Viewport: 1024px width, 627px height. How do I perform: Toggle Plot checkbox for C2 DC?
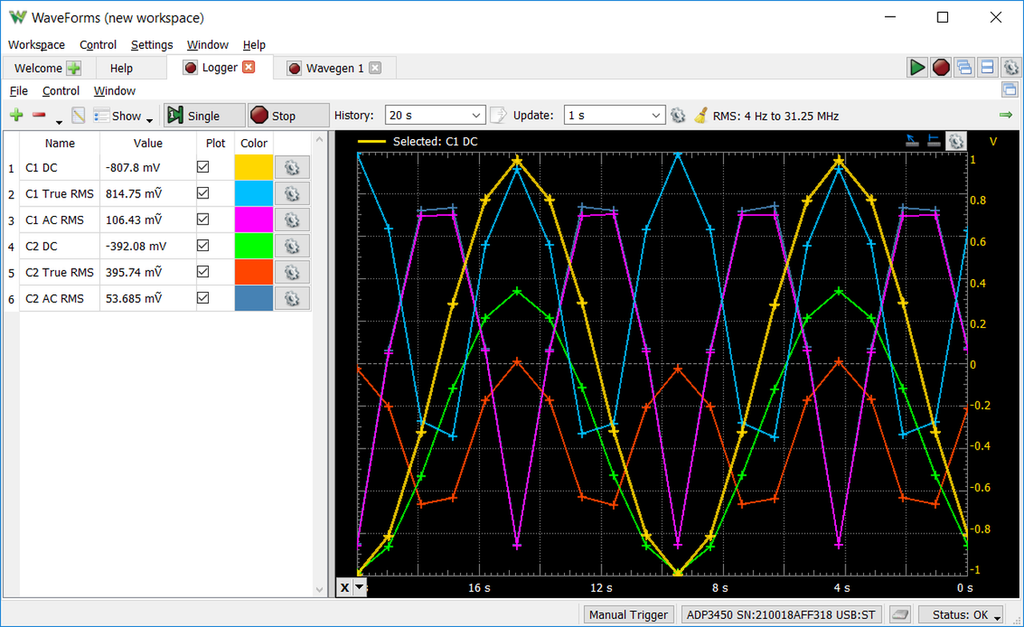[x=203, y=246]
